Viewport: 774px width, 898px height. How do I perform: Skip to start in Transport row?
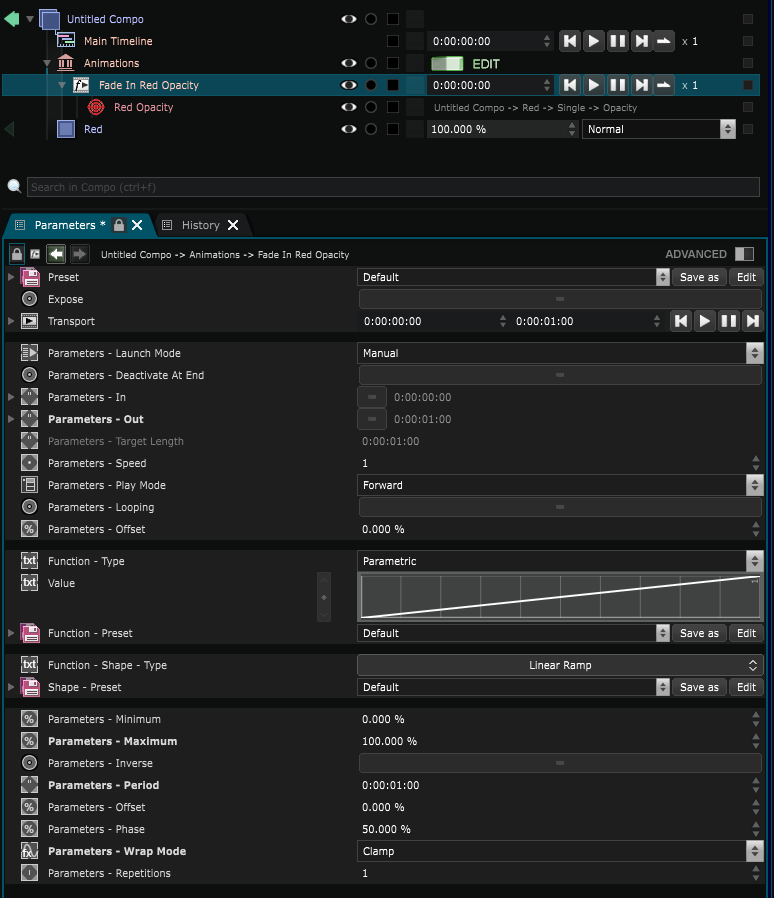[x=681, y=321]
